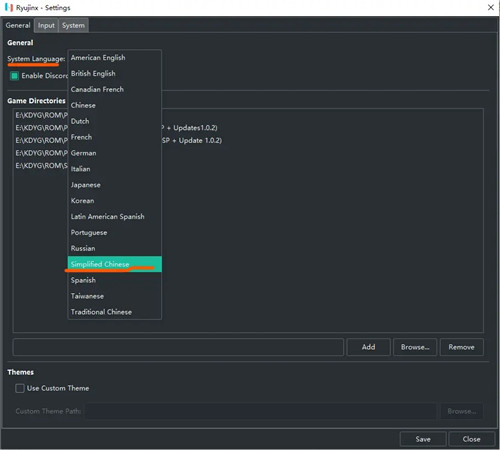Select directory row ending SP + Update 1.0.2)
The height and width of the screenshot is (450, 500).
tap(248, 140)
